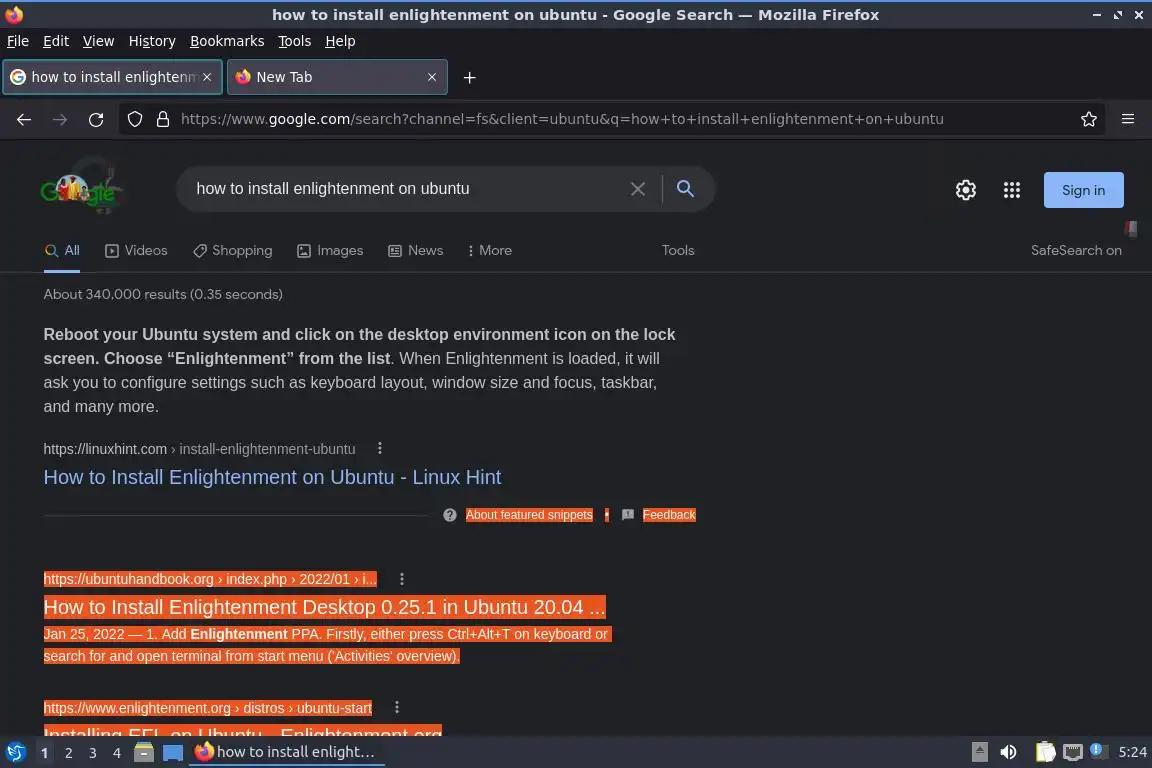The height and width of the screenshot is (768, 1152).
Task: Click inside the Google search field
Action: pos(408,189)
